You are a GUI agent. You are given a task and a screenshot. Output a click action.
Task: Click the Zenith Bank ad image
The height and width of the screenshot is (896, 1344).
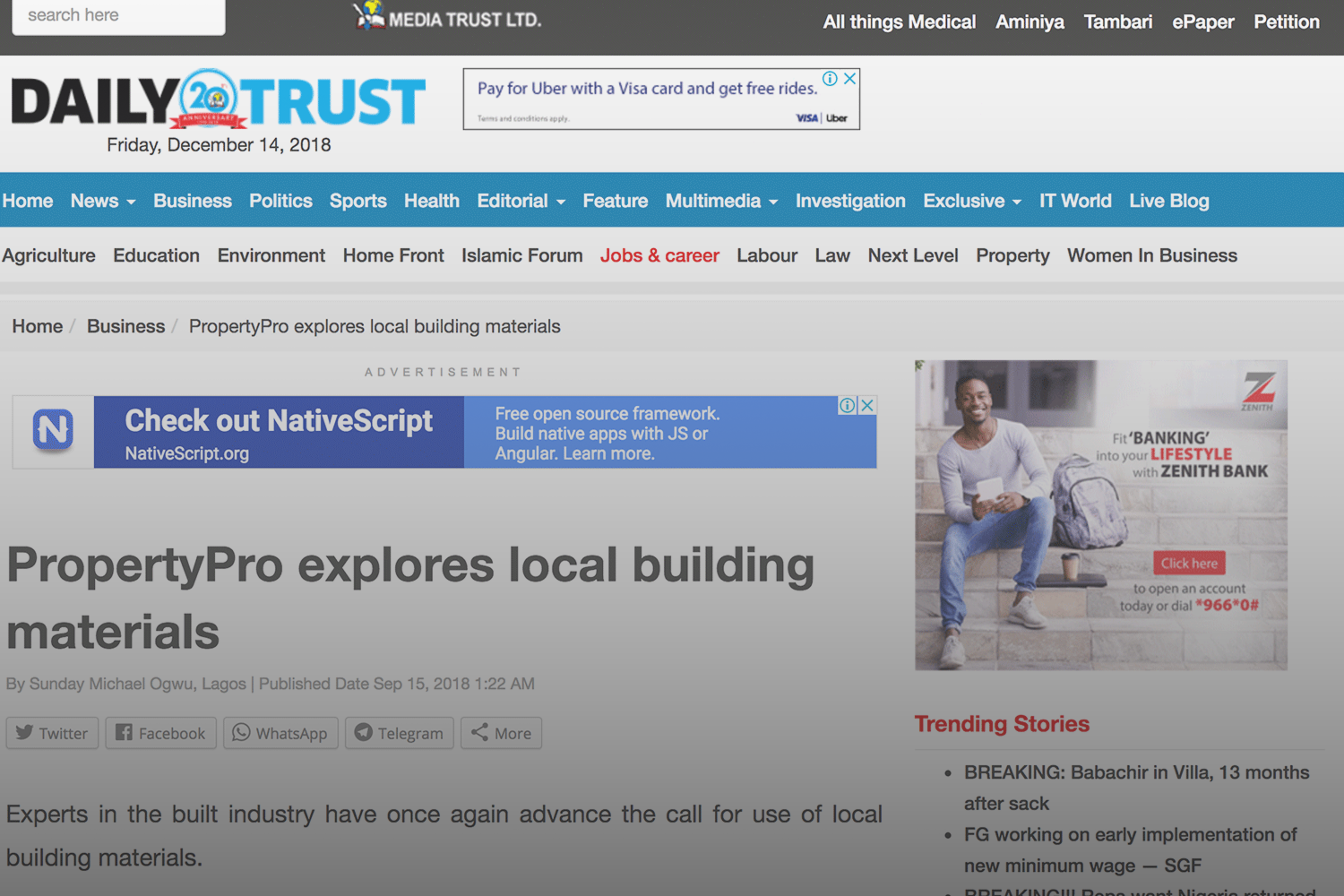pyautogui.click(x=1100, y=515)
